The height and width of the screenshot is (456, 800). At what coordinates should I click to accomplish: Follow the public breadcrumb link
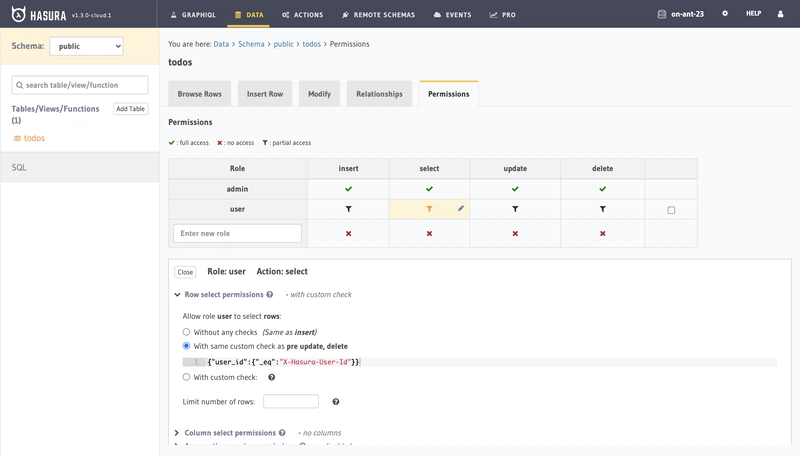[283, 44]
